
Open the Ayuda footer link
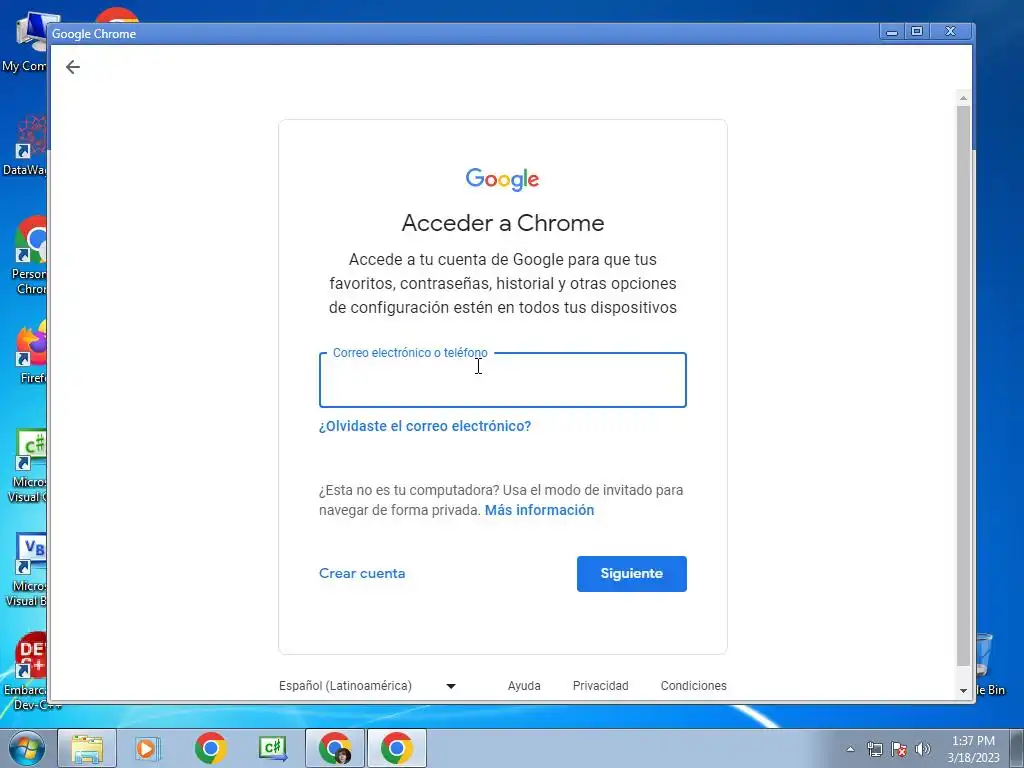(524, 686)
